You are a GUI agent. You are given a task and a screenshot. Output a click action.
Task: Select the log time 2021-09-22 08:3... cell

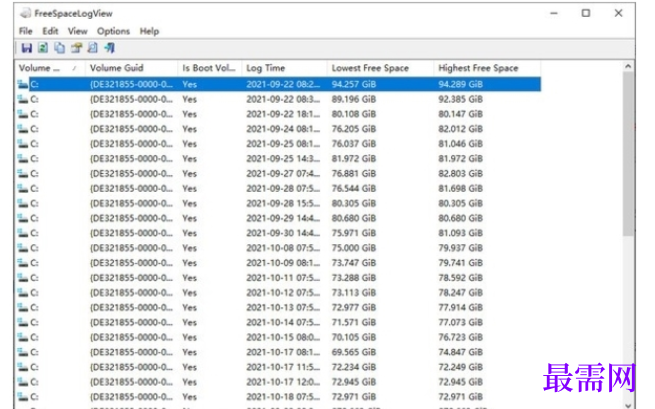click(283, 99)
